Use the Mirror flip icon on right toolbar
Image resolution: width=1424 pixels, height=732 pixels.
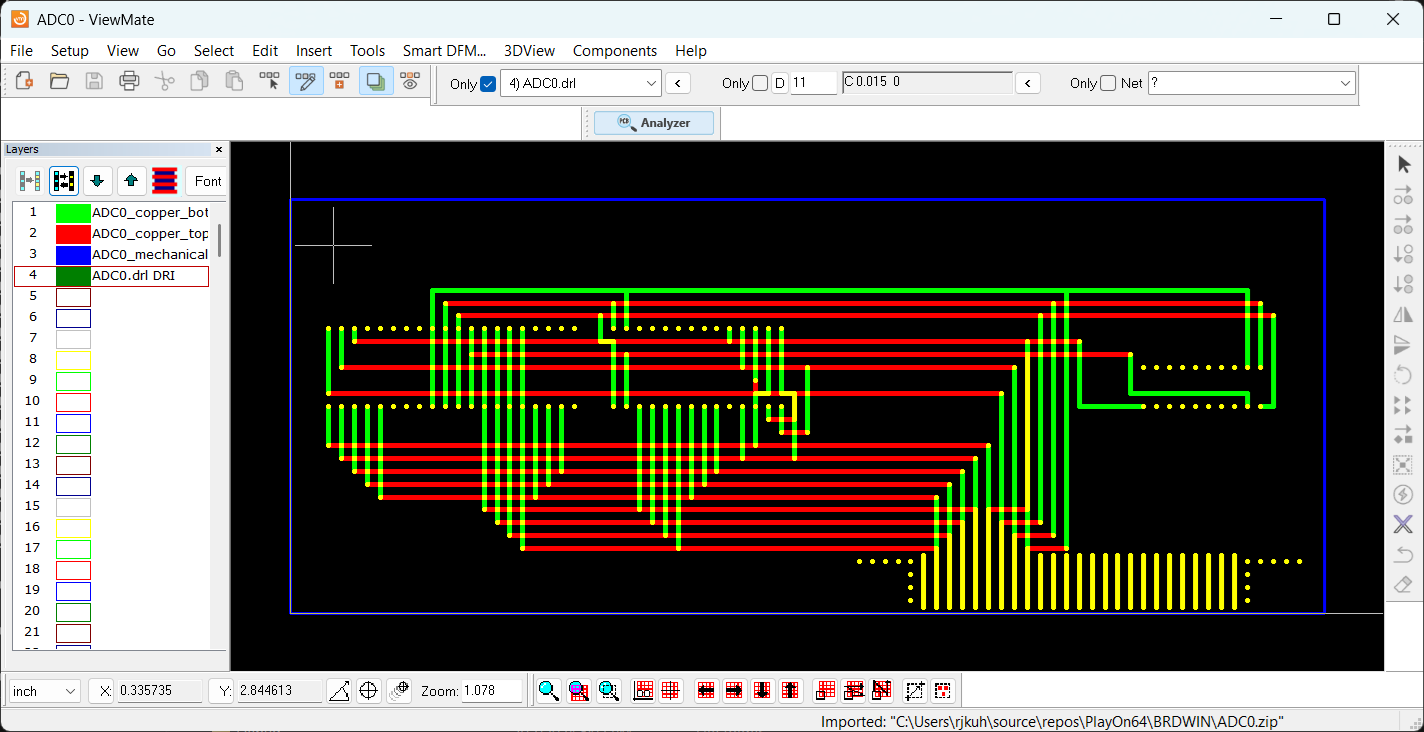tap(1403, 315)
